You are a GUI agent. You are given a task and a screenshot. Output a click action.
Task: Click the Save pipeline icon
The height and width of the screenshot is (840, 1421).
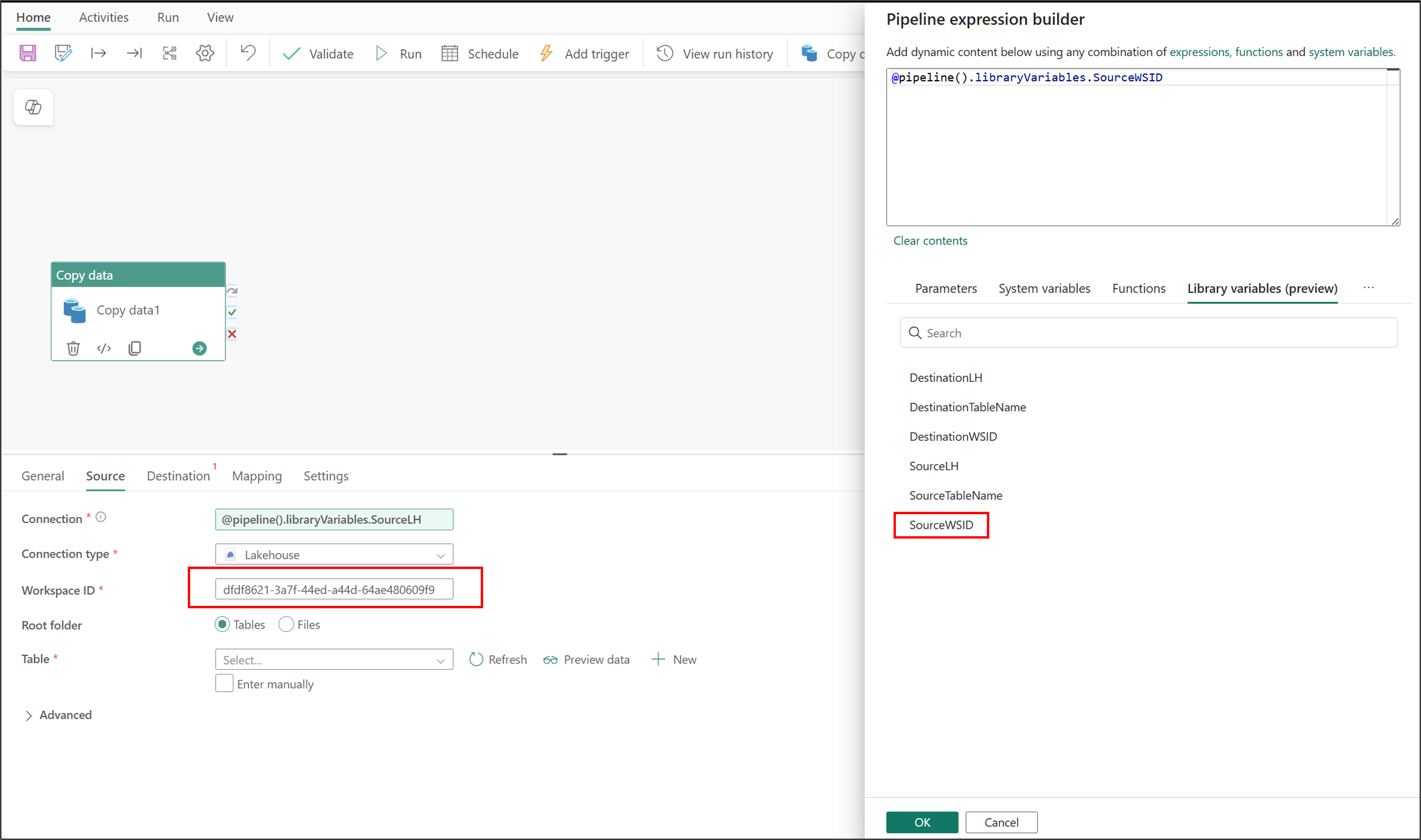pyautogui.click(x=27, y=53)
